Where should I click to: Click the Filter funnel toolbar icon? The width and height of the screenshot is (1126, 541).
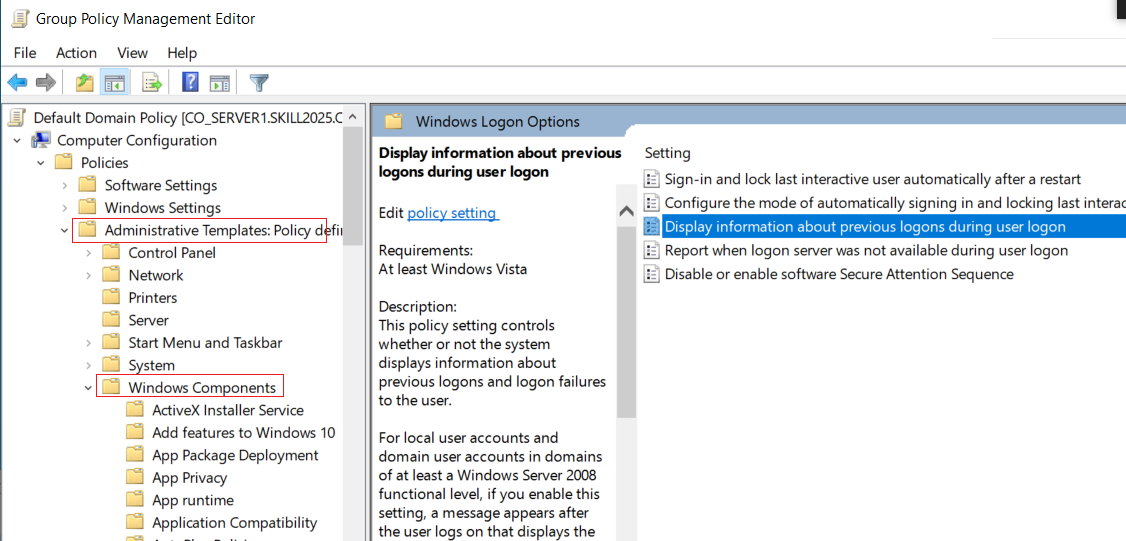tap(259, 83)
